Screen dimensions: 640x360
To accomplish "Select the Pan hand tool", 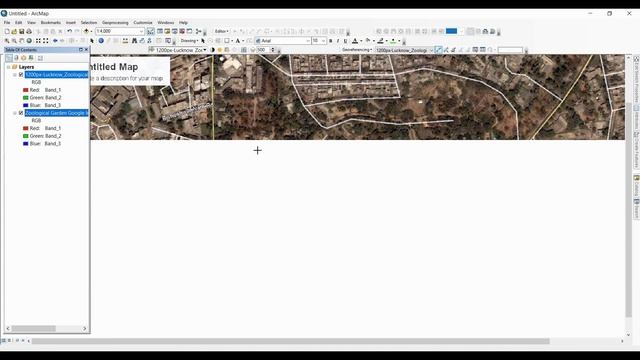I will [22, 41].
